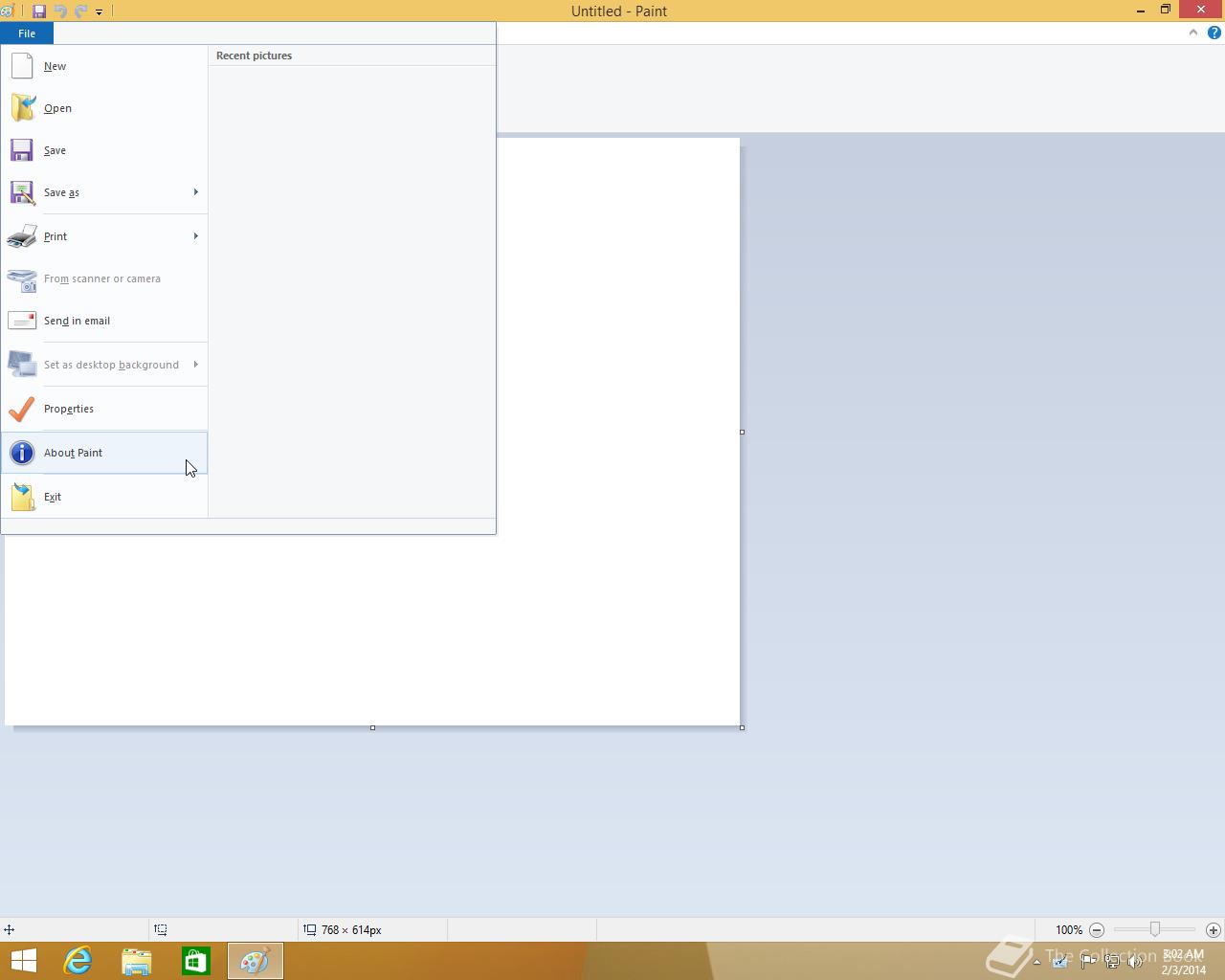Click the Open folder icon

pos(22,108)
